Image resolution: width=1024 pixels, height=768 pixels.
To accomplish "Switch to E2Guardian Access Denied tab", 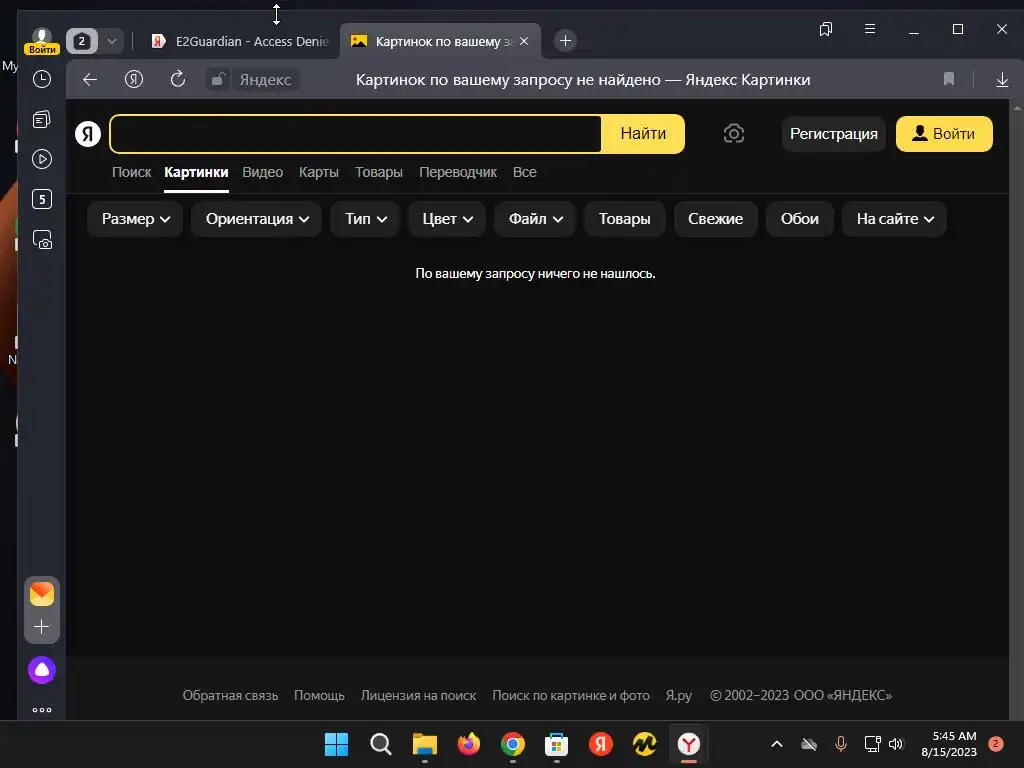I will point(240,41).
